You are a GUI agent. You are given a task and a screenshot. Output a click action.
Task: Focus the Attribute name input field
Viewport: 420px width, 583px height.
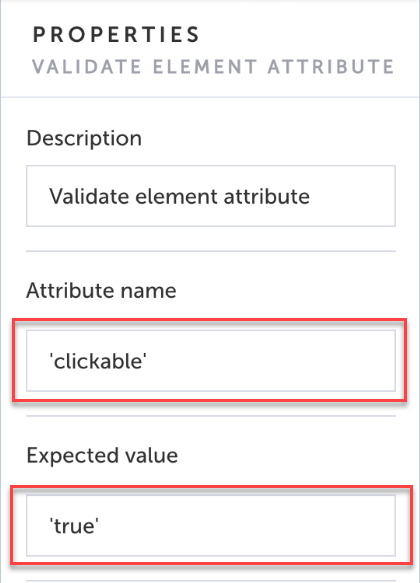(x=211, y=361)
